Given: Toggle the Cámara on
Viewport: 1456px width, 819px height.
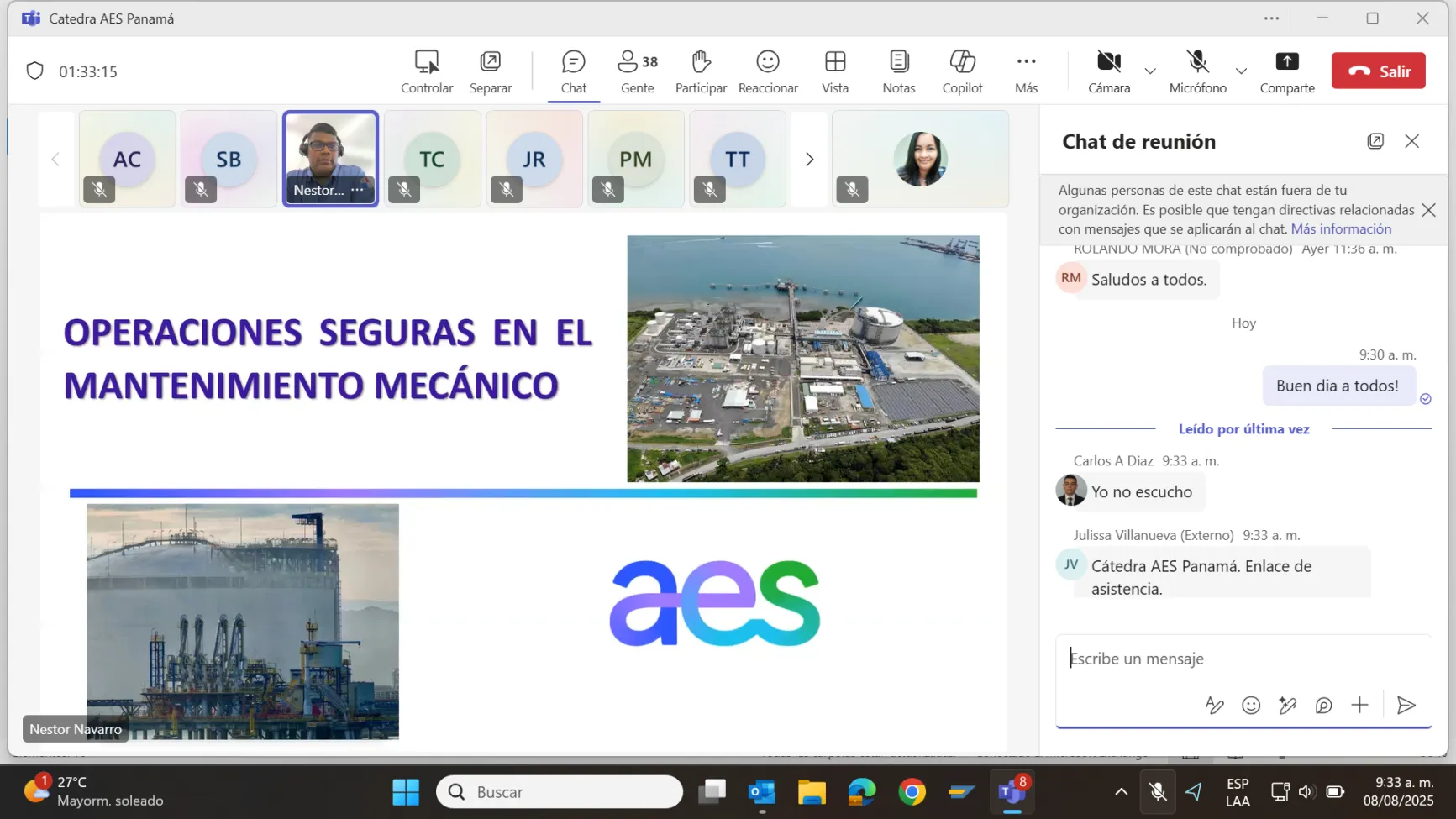Looking at the screenshot, I should pos(1109,71).
